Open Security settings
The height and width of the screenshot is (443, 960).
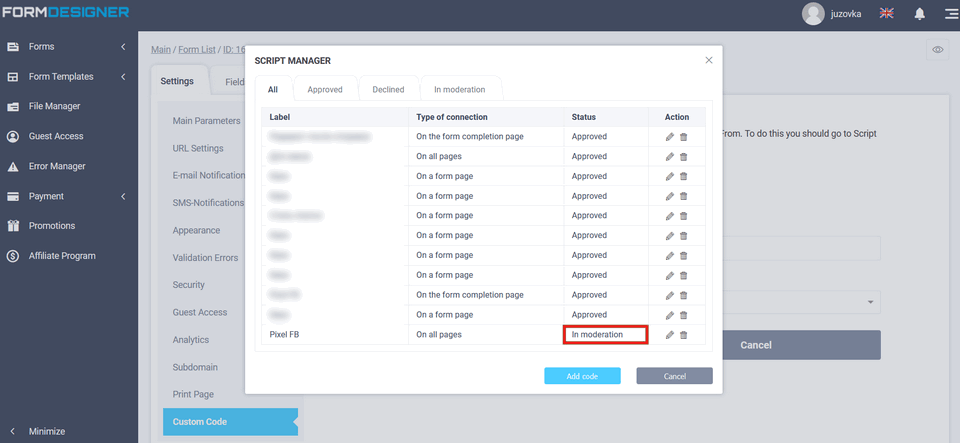tap(189, 285)
